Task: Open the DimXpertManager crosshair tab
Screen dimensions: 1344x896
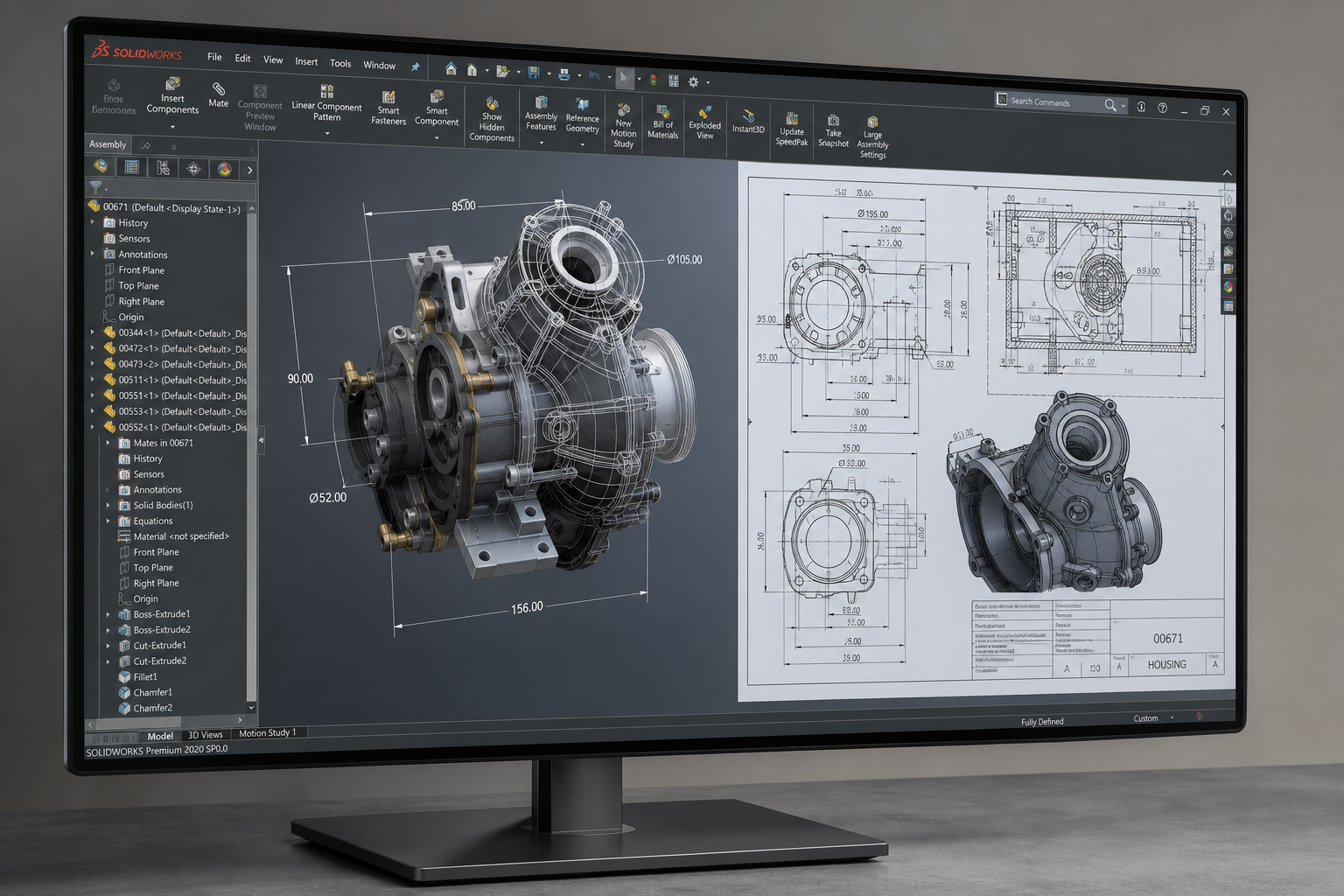Action: coord(193,169)
